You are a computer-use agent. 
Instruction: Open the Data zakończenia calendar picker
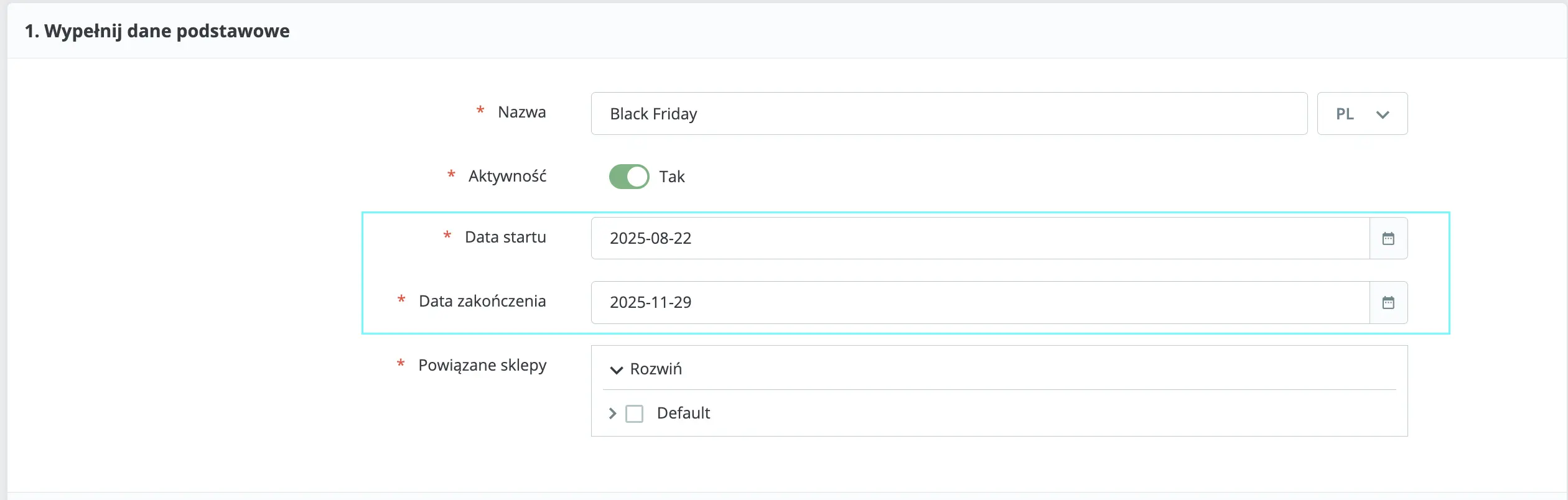[x=1388, y=303]
